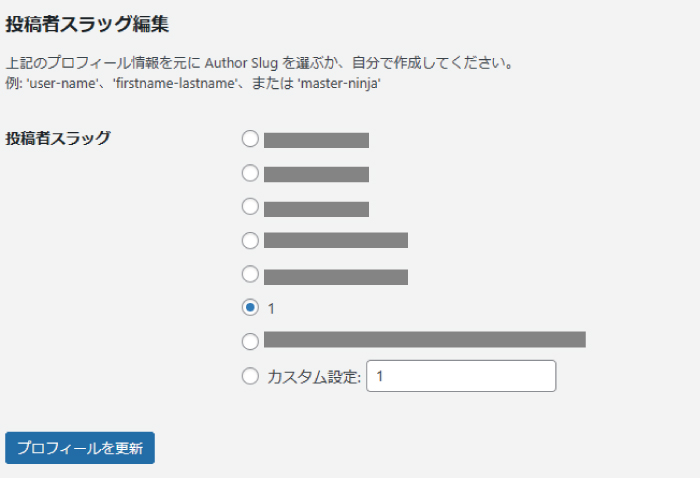The image size is (700, 478).
Task: Choose the radio with the longest redacted slug
Action: 250,341
